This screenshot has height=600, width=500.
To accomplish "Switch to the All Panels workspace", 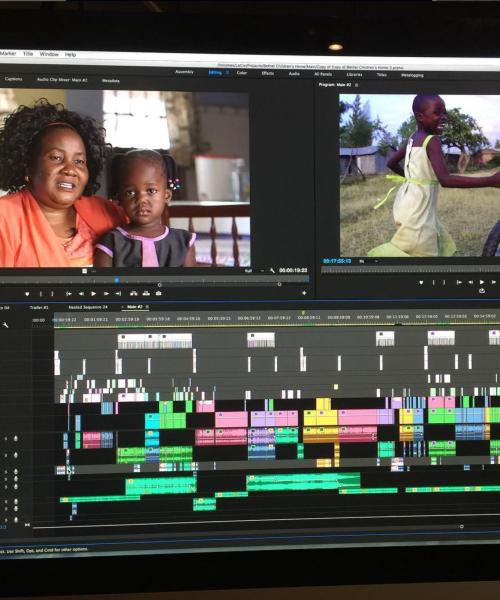I will (x=323, y=74).
